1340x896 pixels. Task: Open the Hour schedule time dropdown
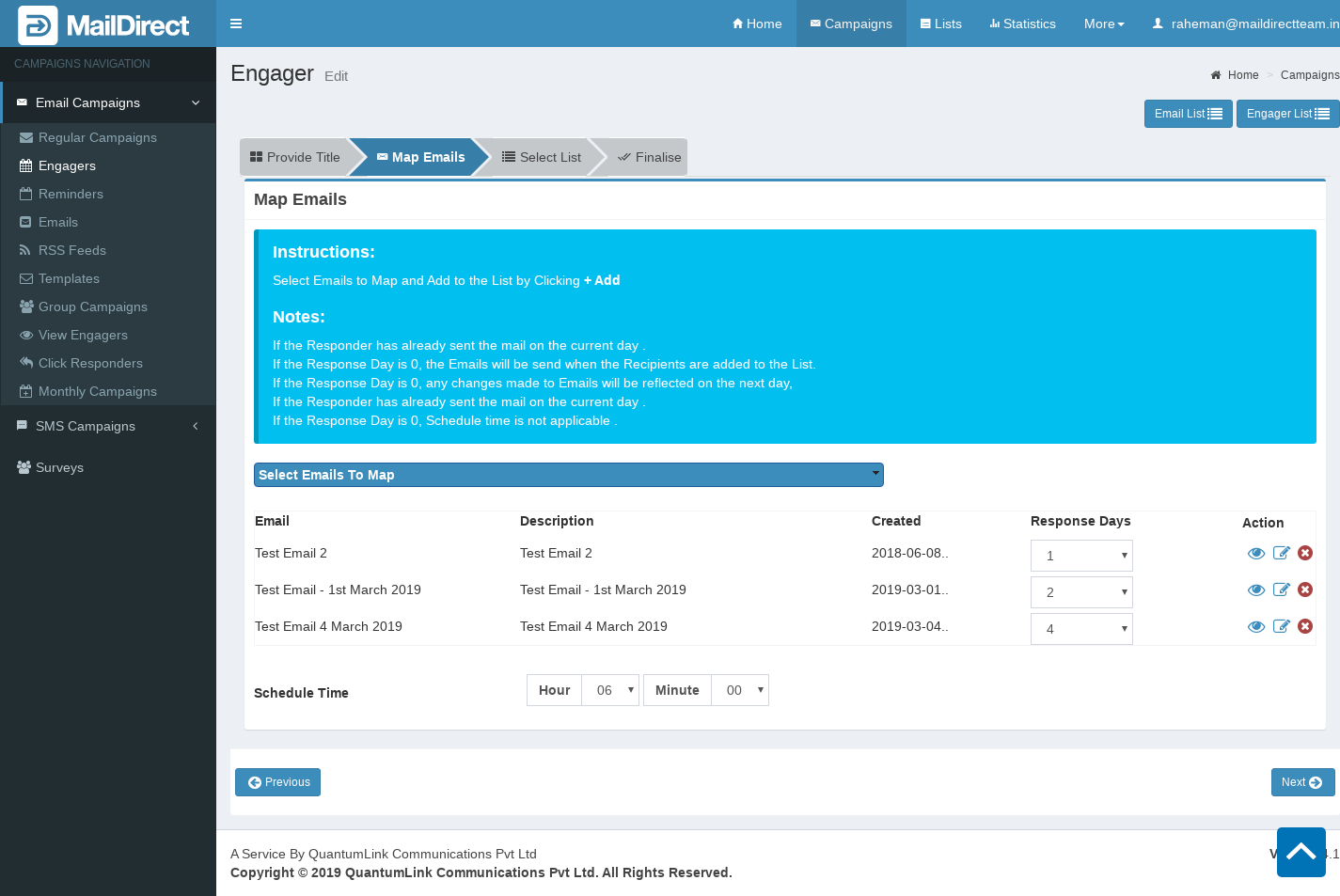610,690
